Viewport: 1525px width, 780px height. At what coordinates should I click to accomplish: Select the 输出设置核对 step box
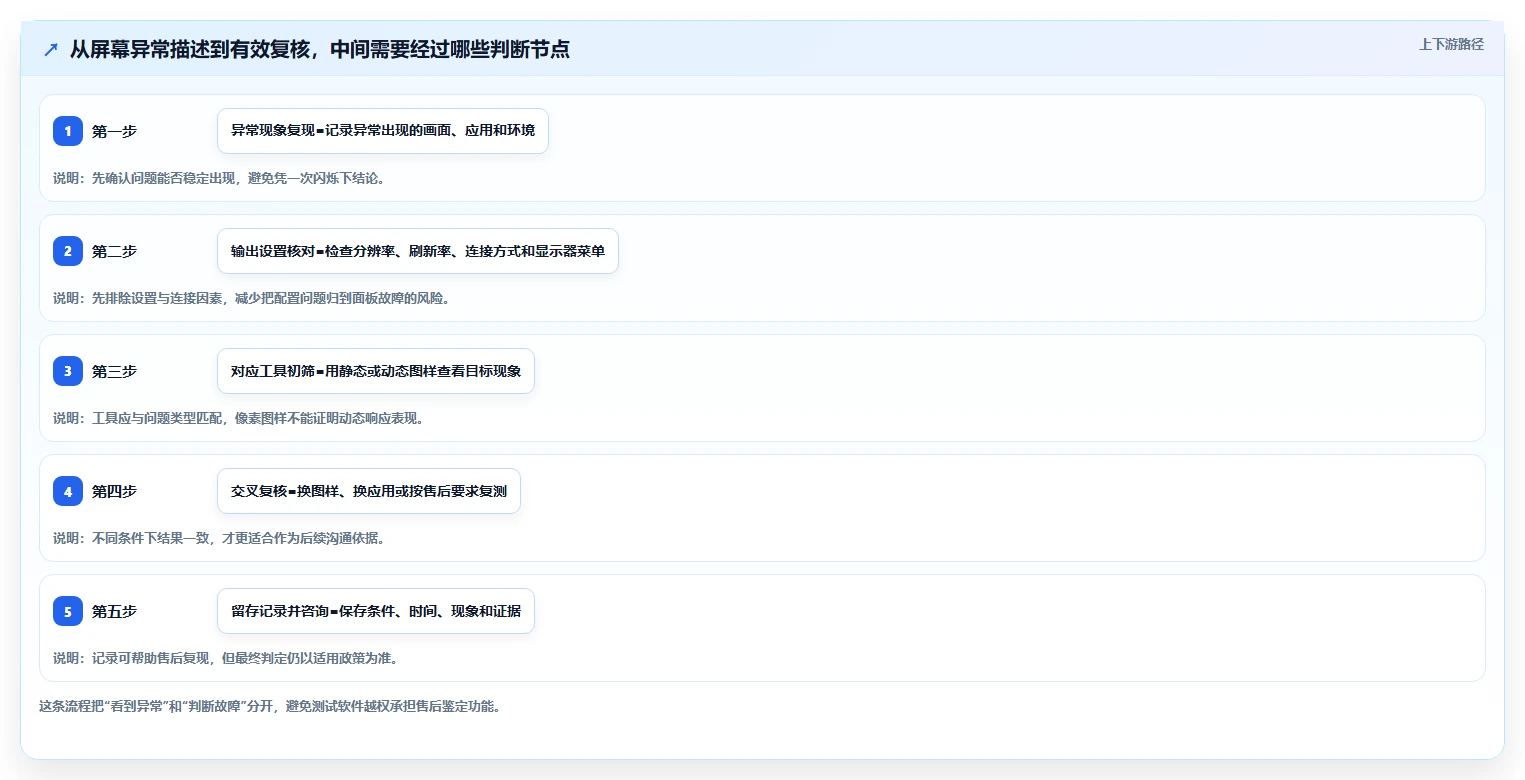pos(418,251)
